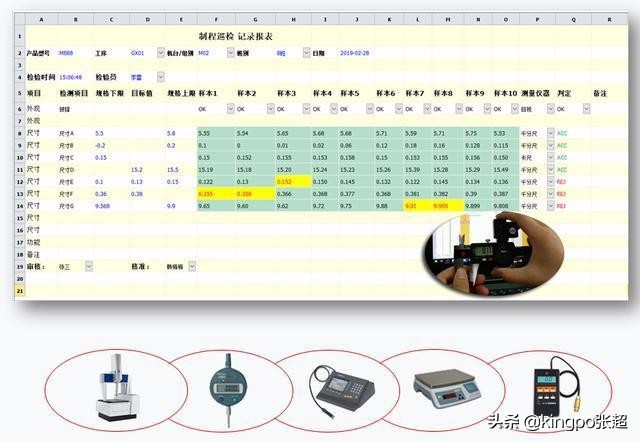Click 尺寸D 样本10 value 15.49

tap(501, 170)
